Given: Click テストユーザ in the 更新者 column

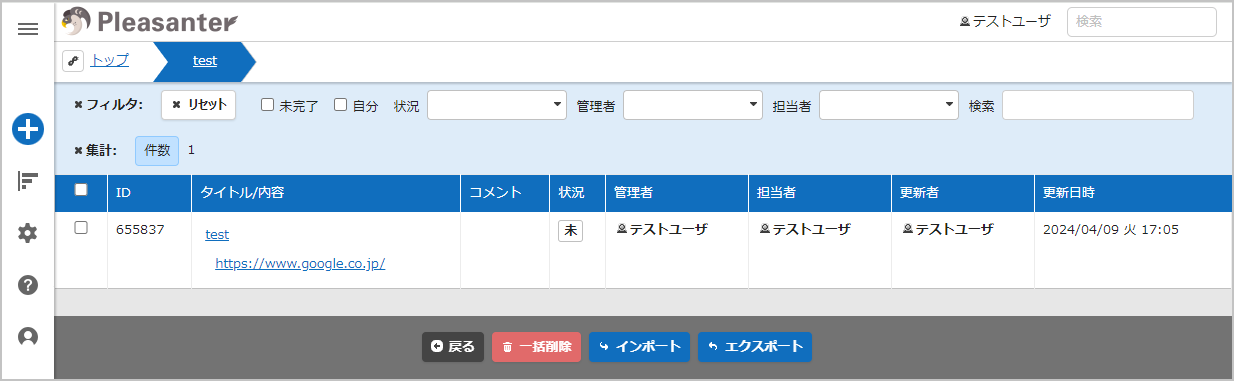Looking at the screenshot, I should point(948,229).
